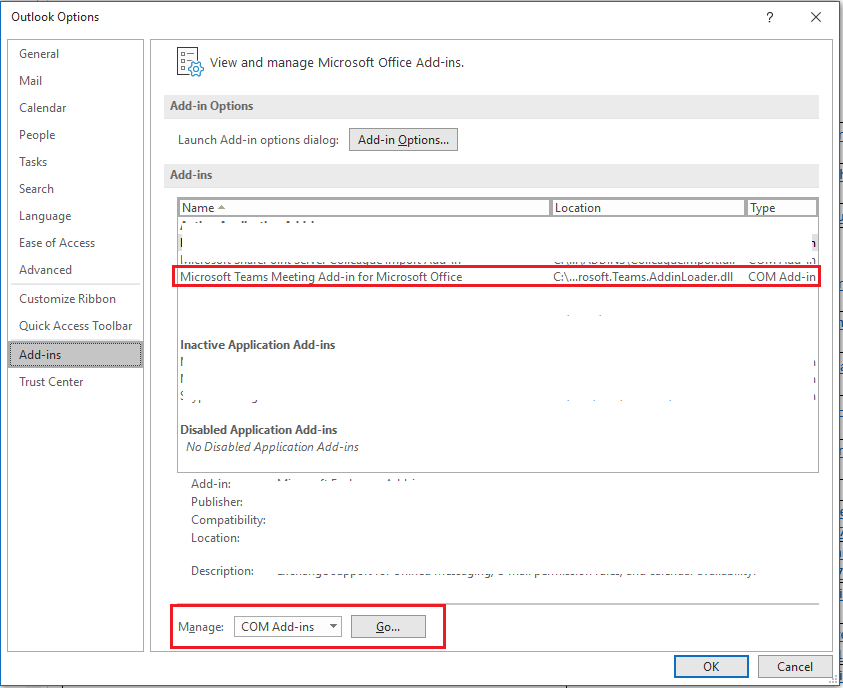Click the Go button

tap(388, 627)
